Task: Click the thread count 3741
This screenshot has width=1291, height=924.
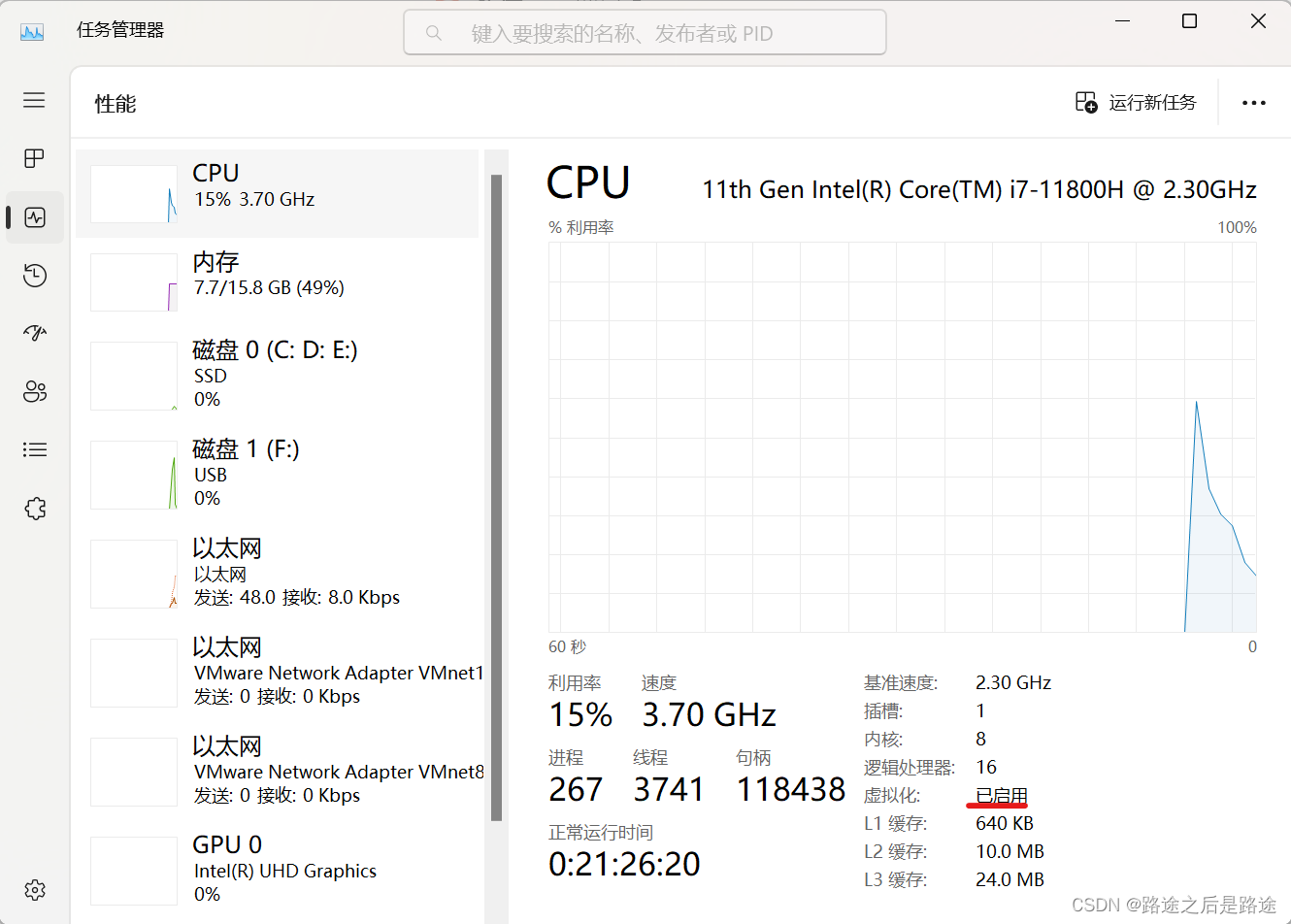Action: [x=669, y=790]
